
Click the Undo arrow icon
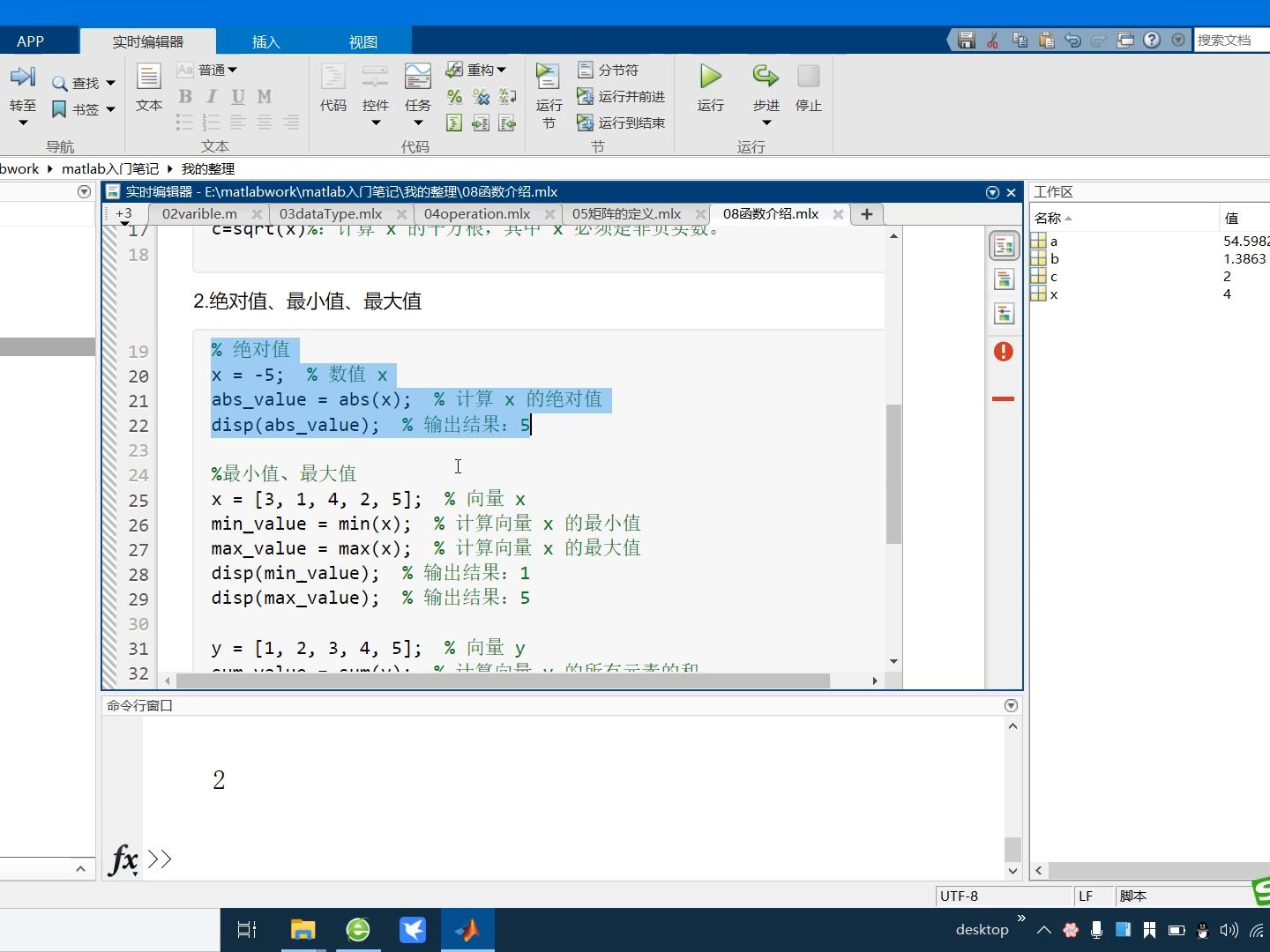(1072, 41)
